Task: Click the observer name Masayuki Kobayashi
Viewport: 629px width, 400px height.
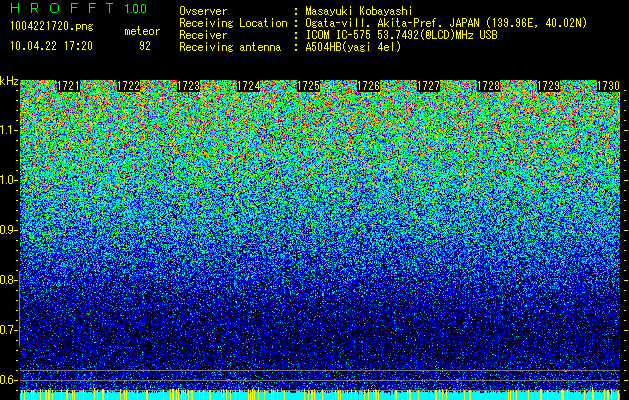Action: click(359, 11)
